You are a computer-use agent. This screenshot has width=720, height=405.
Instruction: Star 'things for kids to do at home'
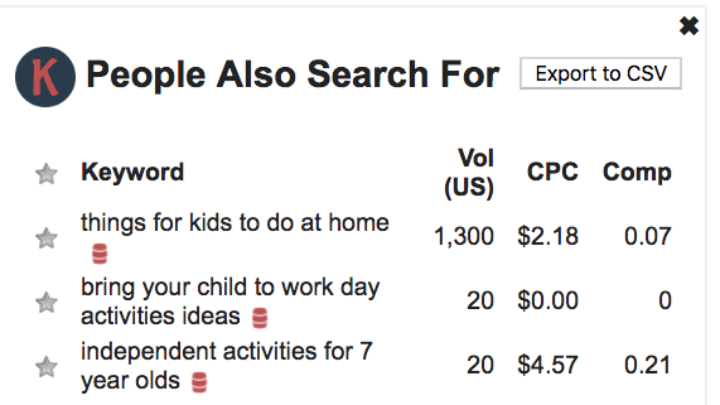46,238
